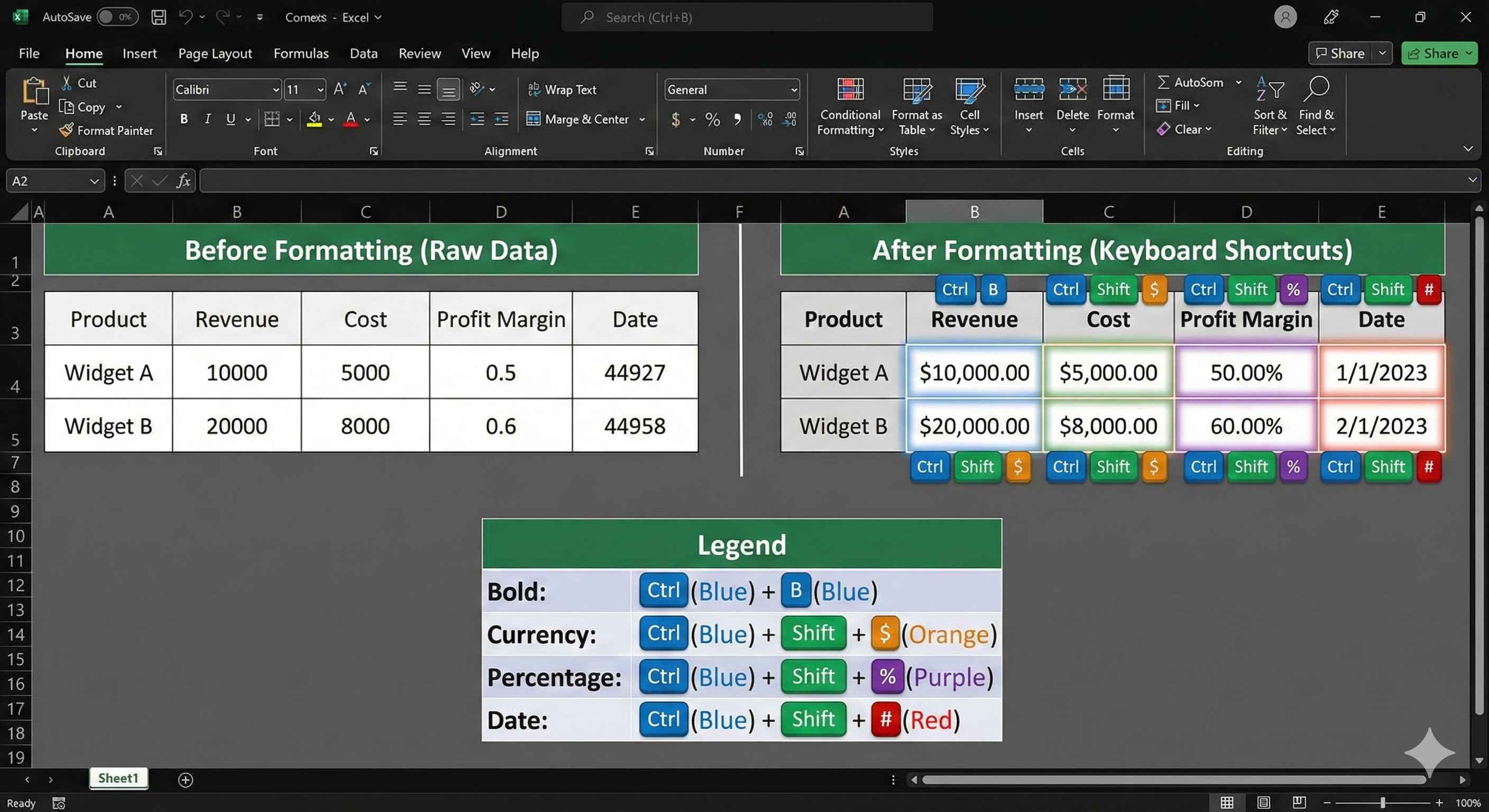Click the Insert Function fx icon
Image resolution: width=1489 pixels, height=812 pixels.
[183, 181]
